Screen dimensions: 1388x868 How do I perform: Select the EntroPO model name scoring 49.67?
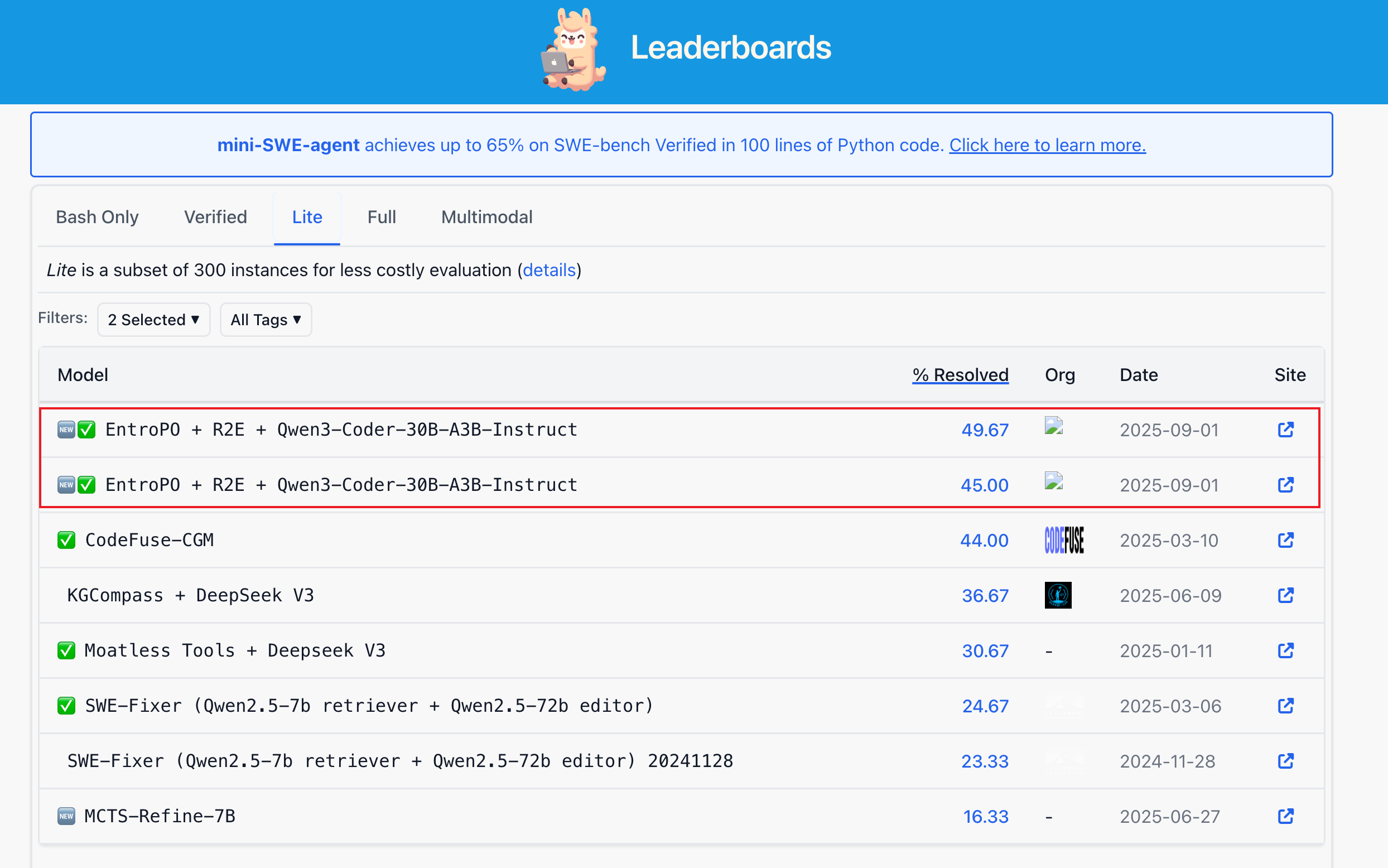coord(341,430)
